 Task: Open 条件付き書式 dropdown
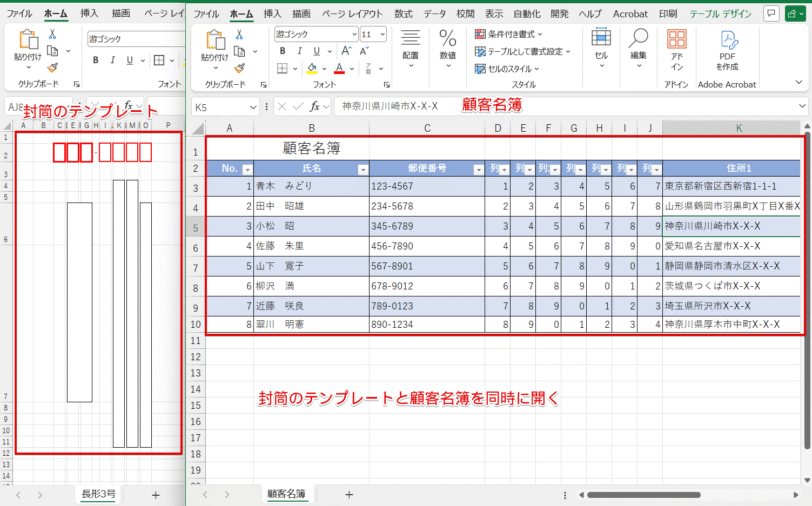[509, 34]
